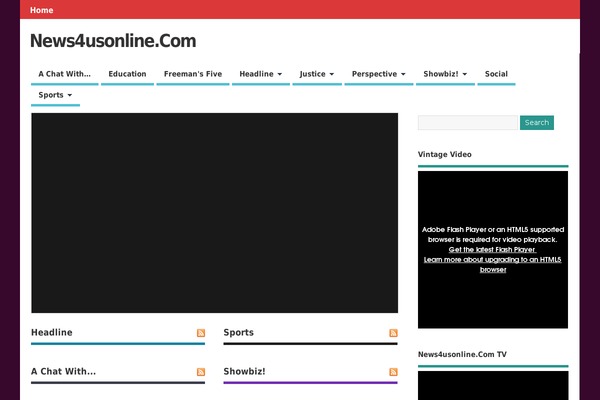600x400 pixels.
Task: Click the large featured slider area
Action: pyautogui.click(x=215, y=213)
